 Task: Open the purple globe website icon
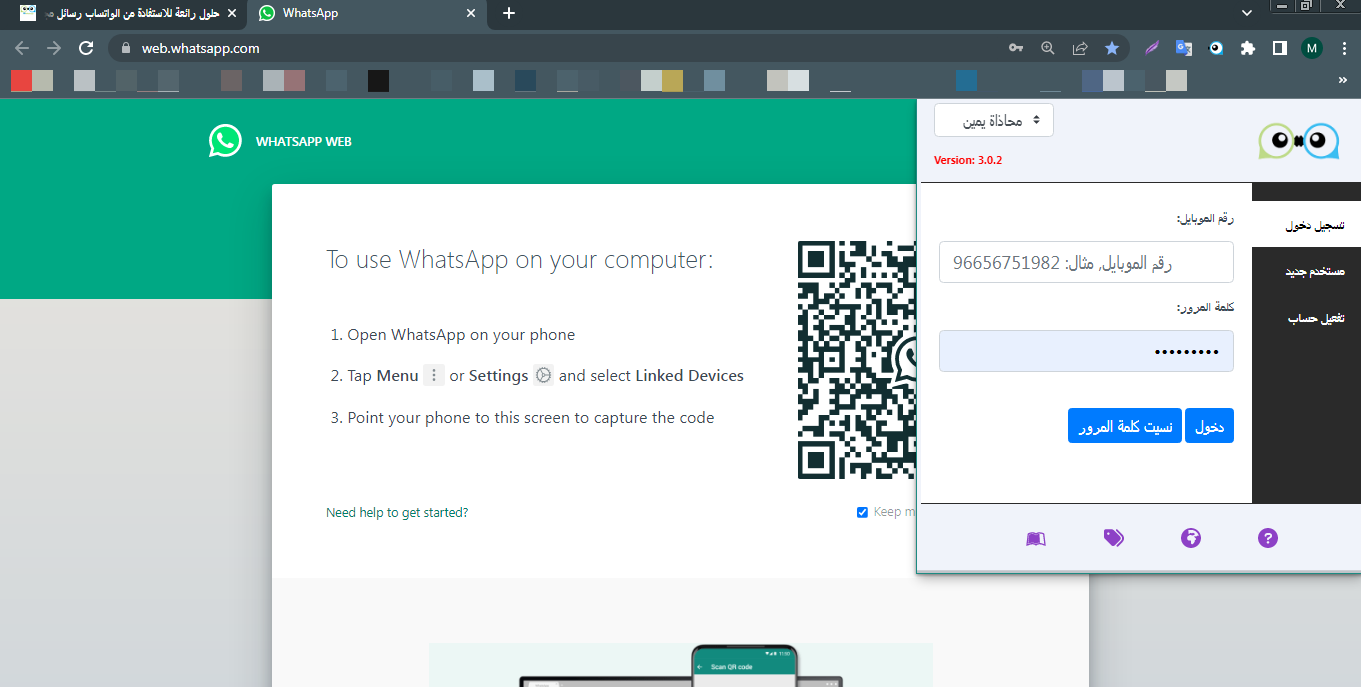1191,538
